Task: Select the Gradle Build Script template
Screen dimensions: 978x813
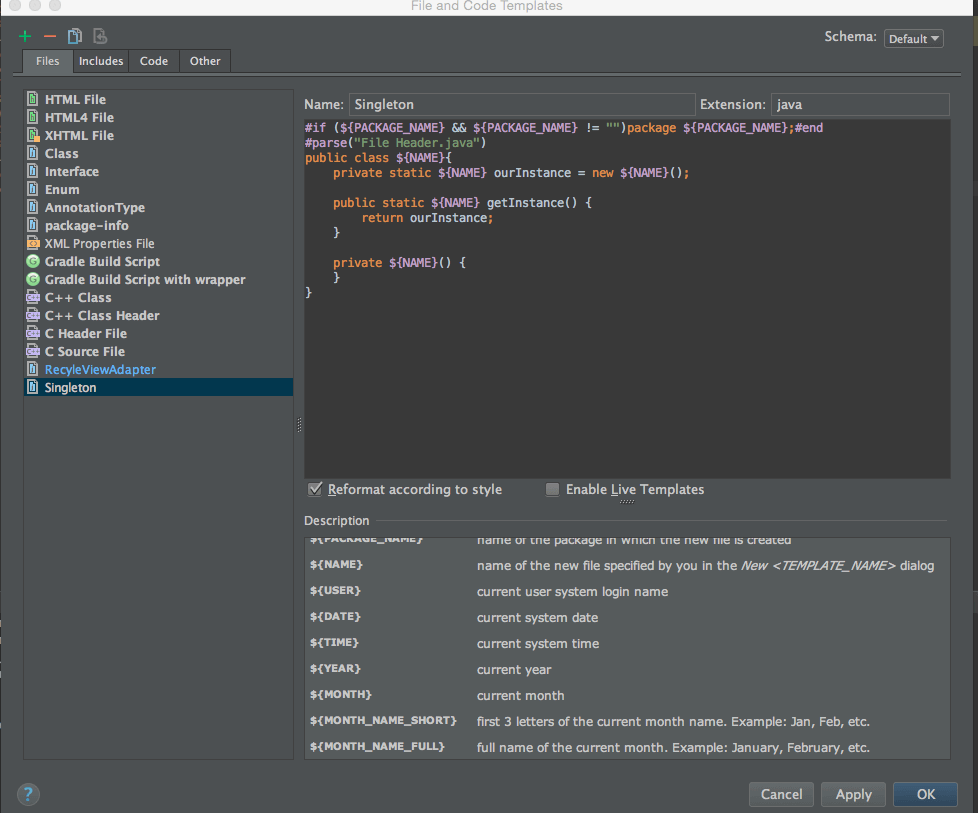Action: coord(158,262)
